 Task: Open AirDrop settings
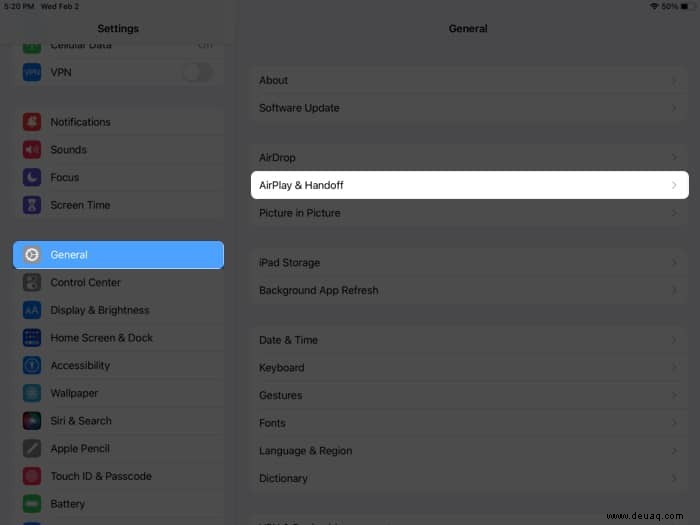point(470,158)
